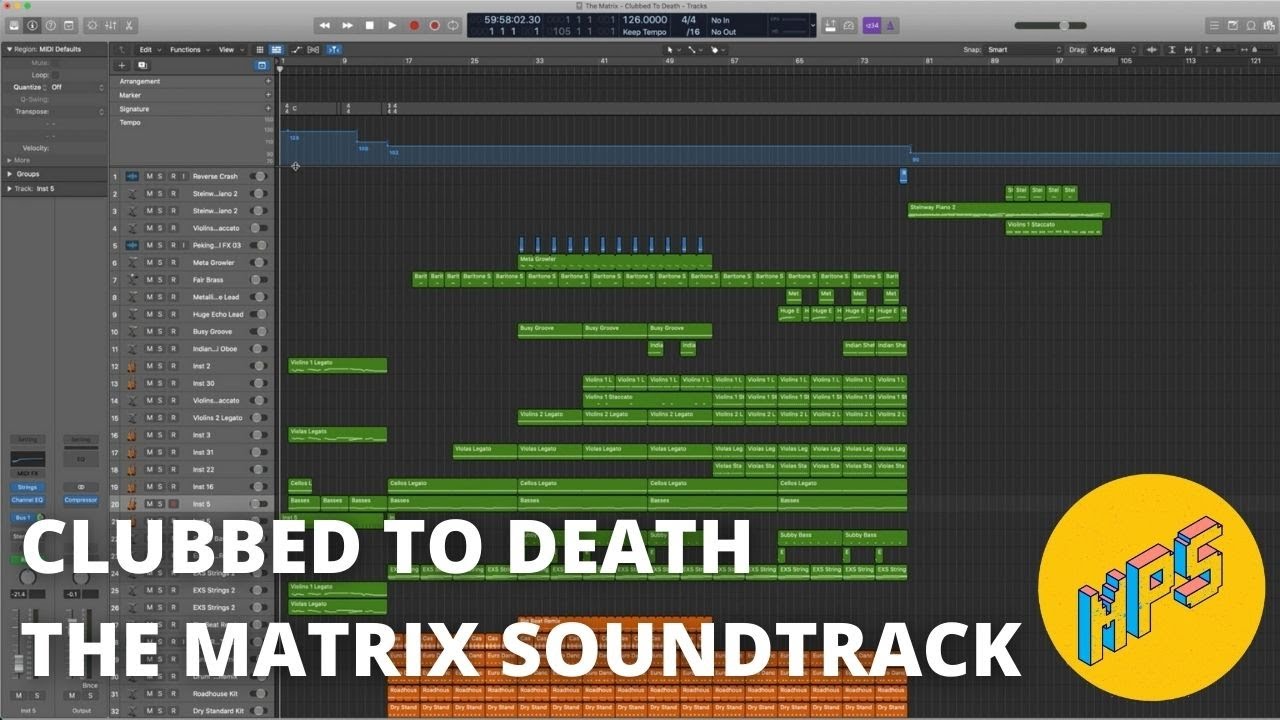
Task: Open the Snap Smart dropdown
Action: [1024, 49]
